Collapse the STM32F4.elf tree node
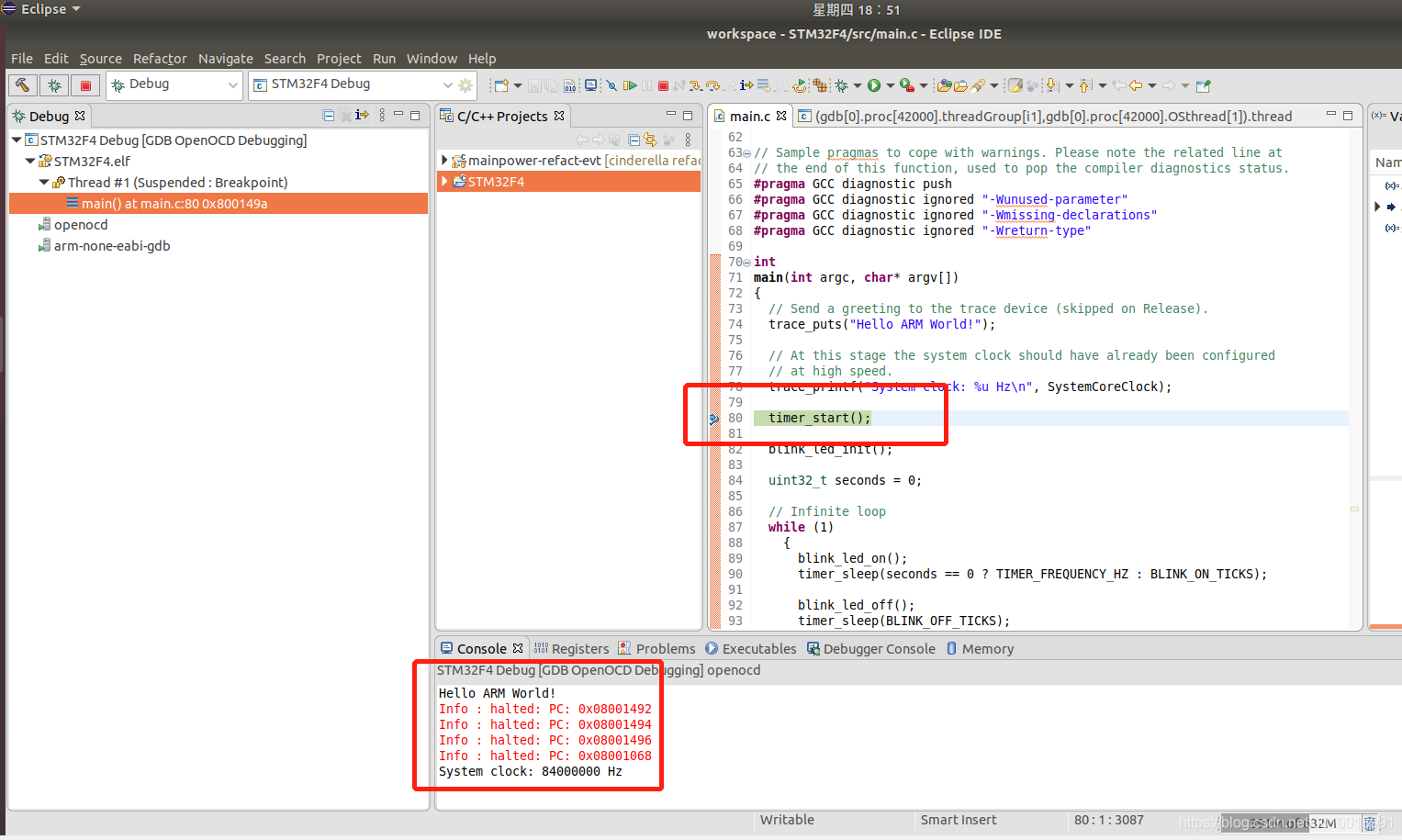 pos(30,161)
